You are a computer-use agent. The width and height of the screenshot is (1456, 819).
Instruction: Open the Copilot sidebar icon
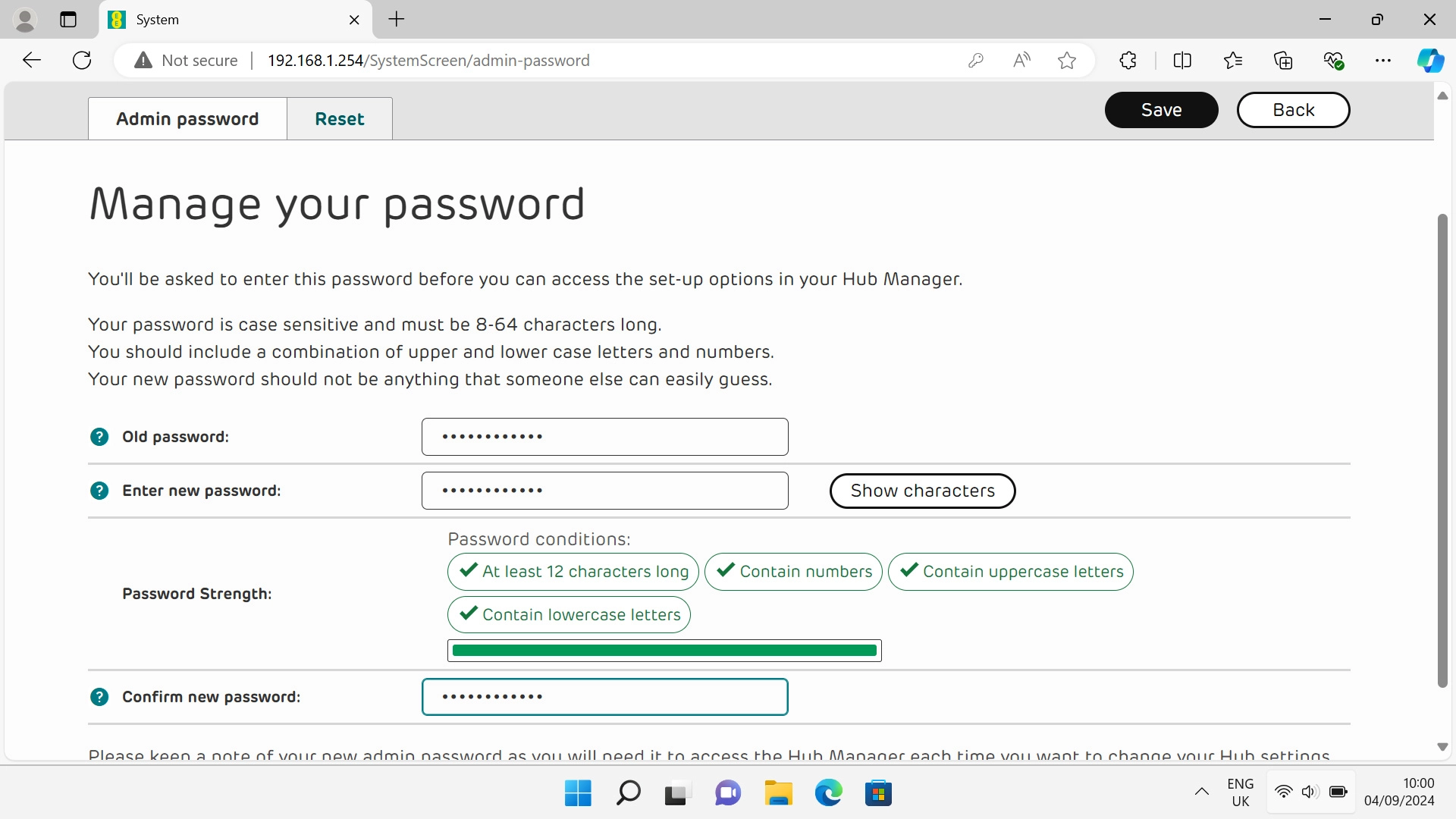tap(1430, 61)
